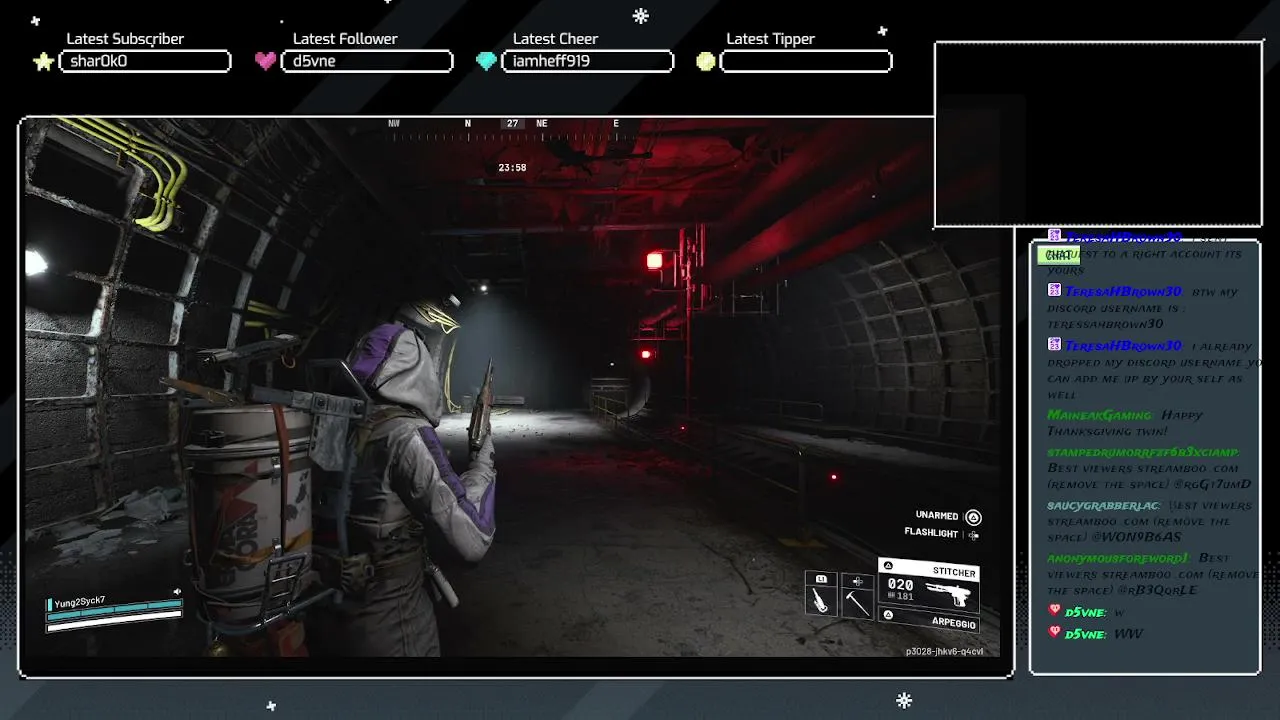The height and width of the screenshot is (720, 1280).
Task: Click the UNARMED prompt text
Action: (x=937, y=516)
